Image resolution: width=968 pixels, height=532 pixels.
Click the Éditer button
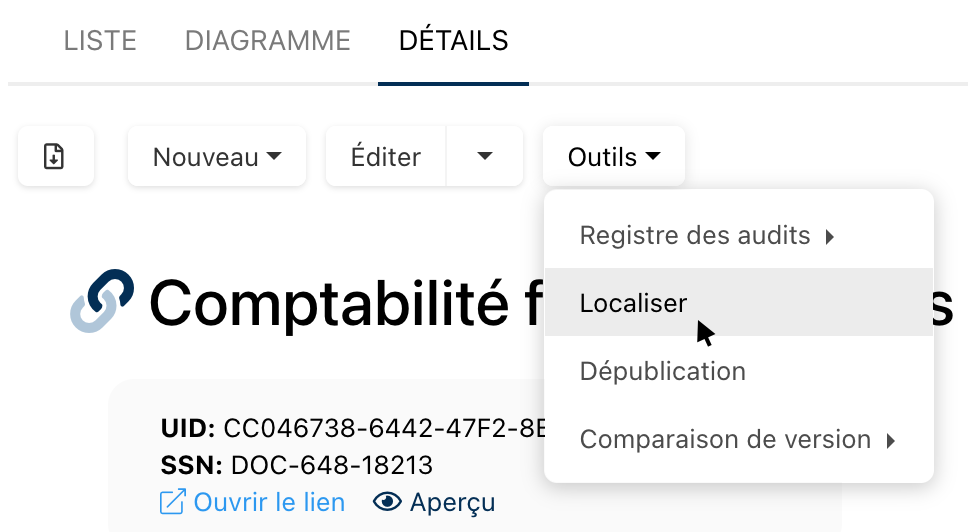386,157
